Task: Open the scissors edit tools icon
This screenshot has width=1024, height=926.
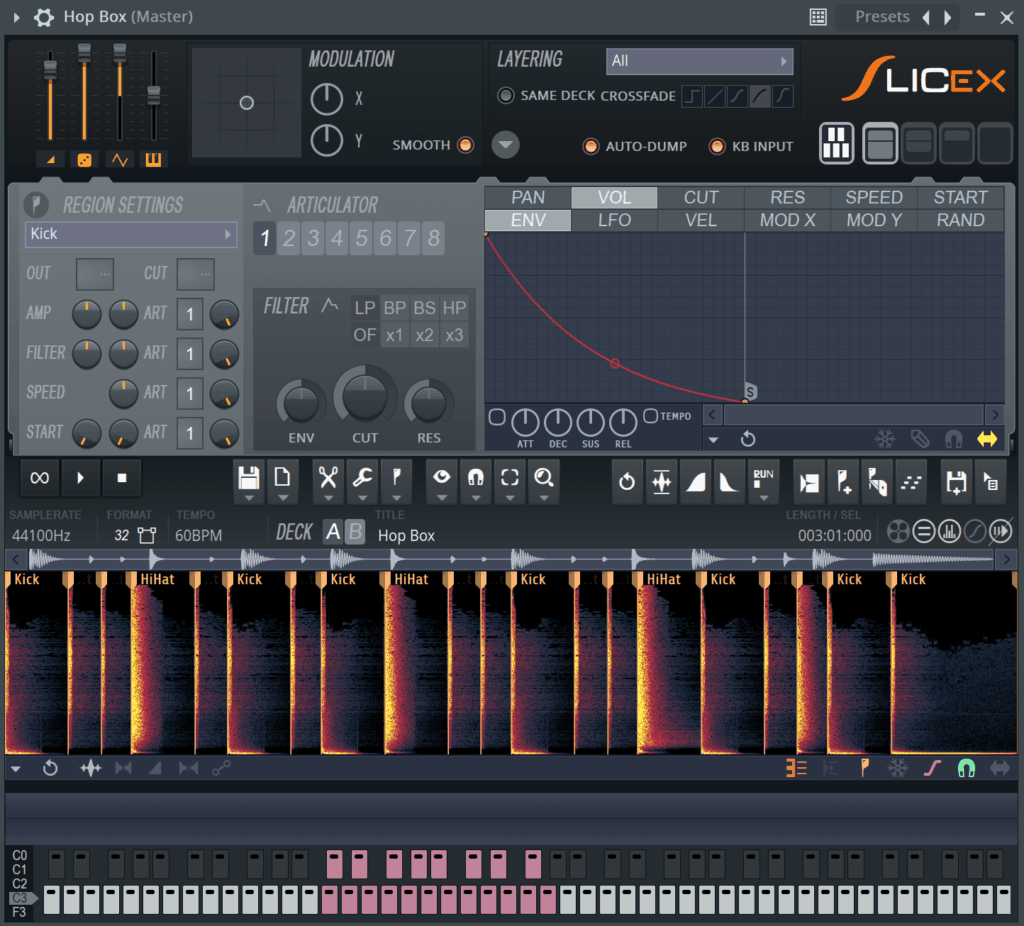Action: 327,479
